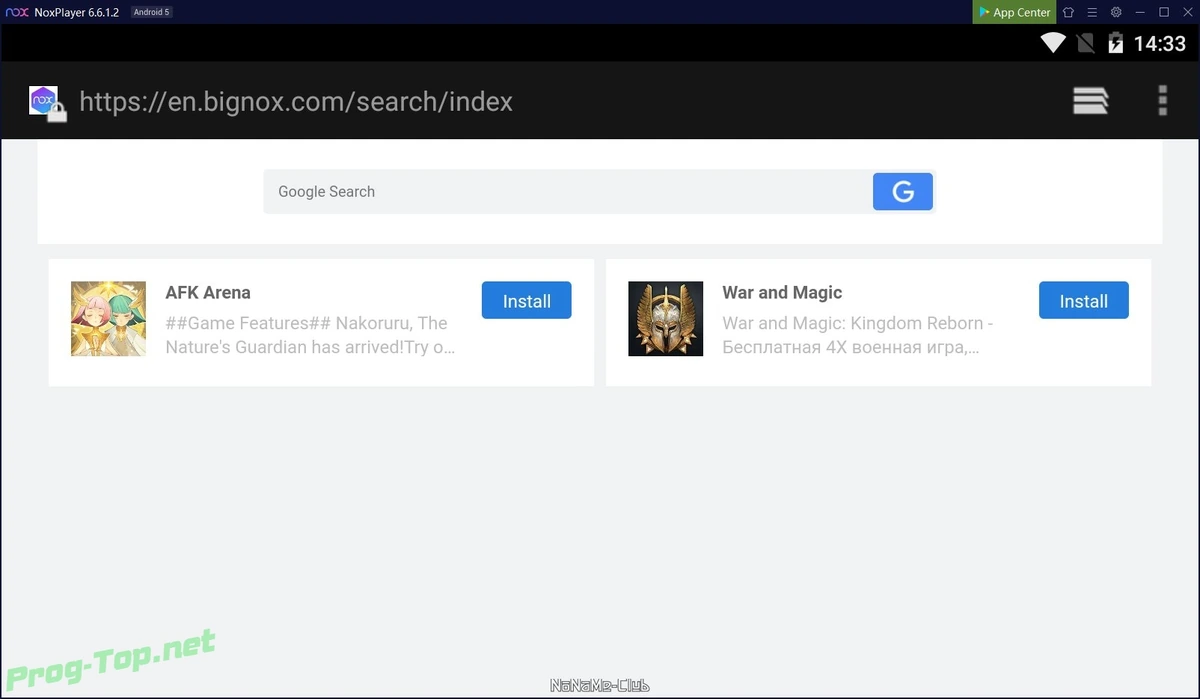Close the NoxPlayer window
The width and height of the screenshot is (1200, 699).
pyautogui.click(x=1186, y=12)
